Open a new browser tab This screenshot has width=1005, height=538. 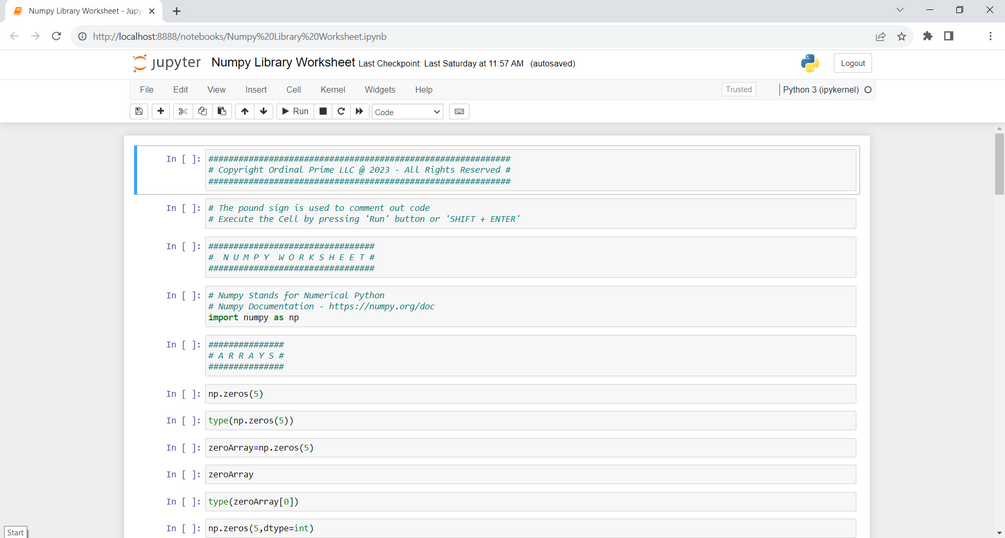click(x=176, y=11)
